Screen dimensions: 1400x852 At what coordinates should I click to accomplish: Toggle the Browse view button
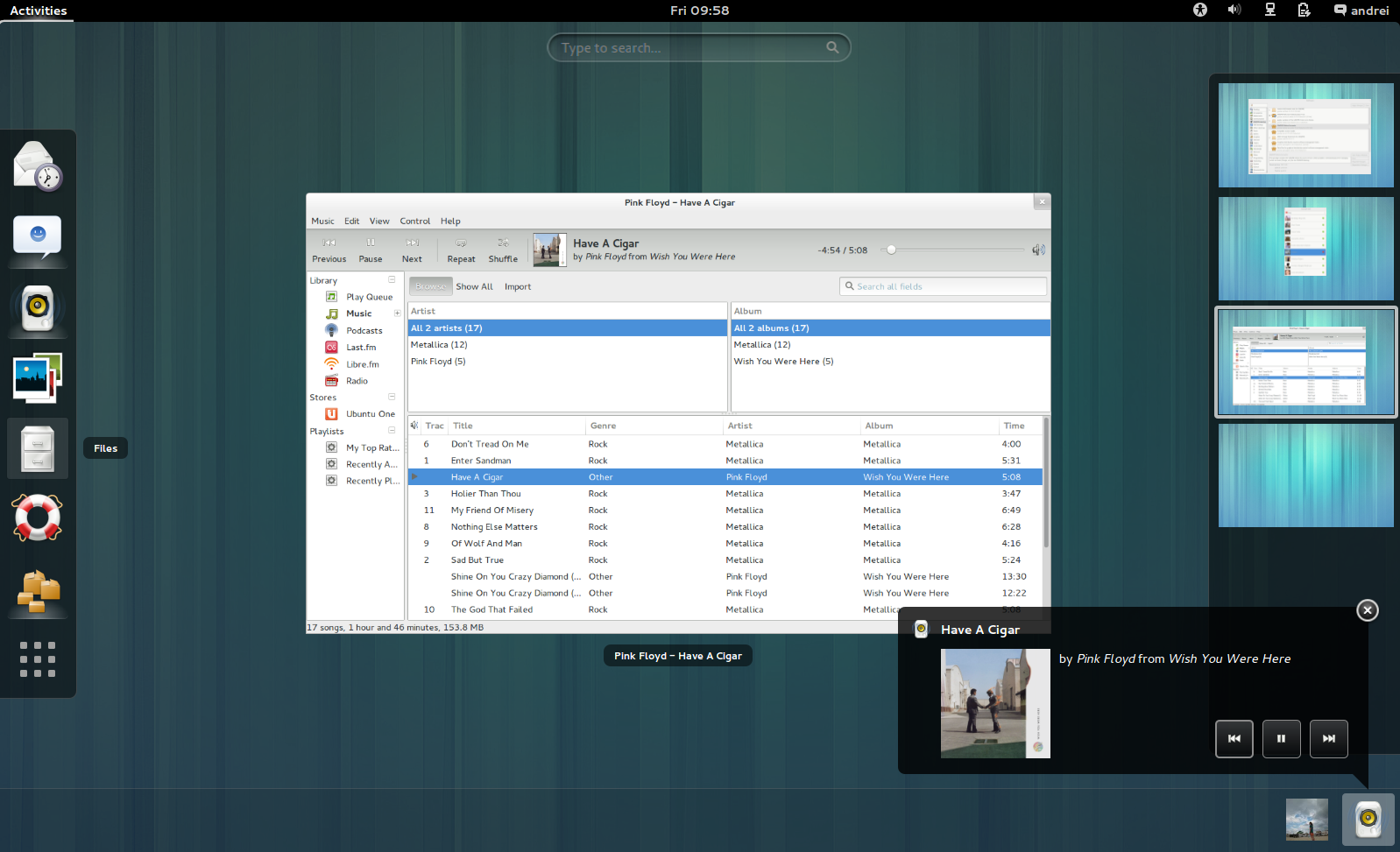click(430, 286)
